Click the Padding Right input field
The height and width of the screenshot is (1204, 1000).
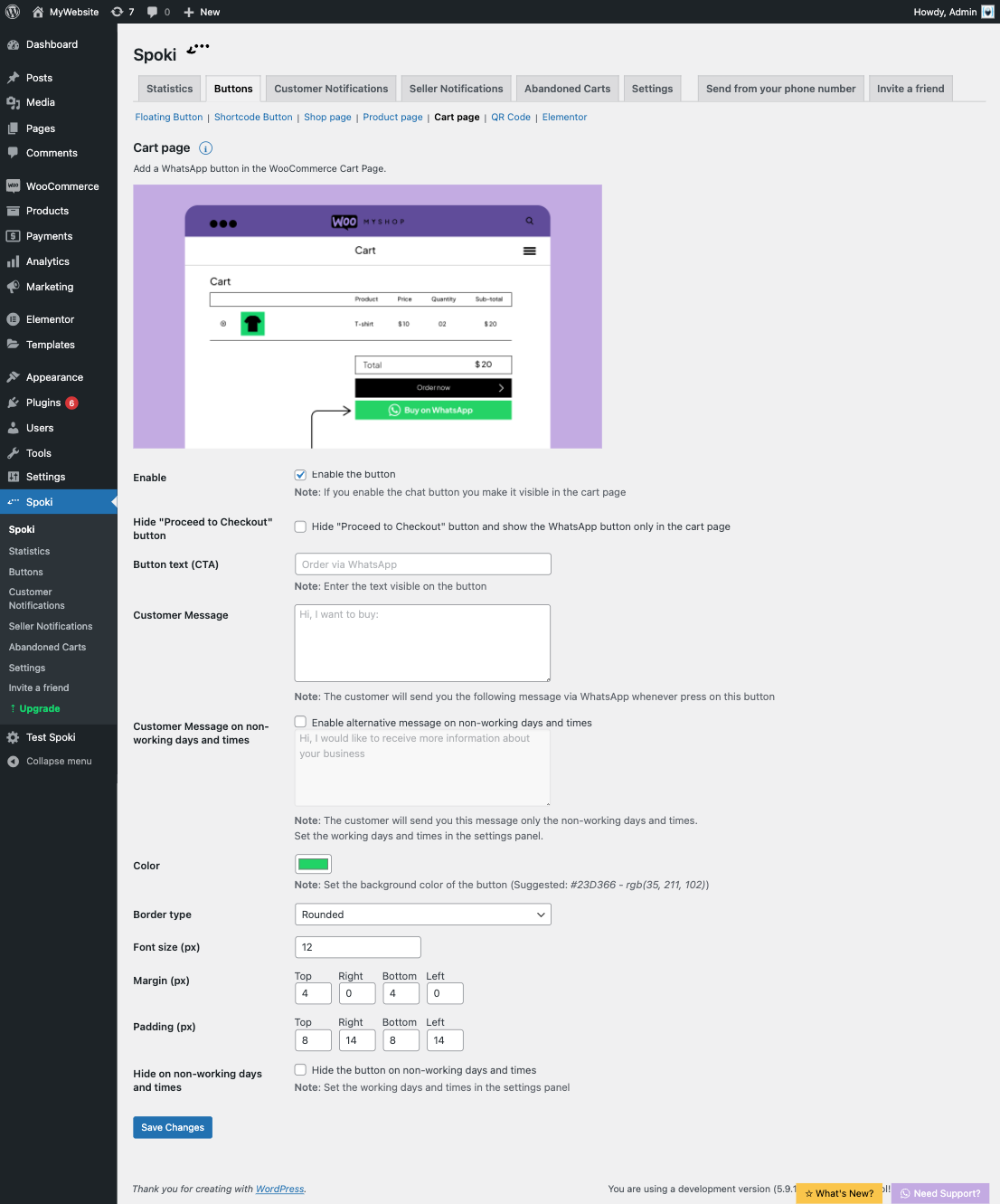click(357, 1040)
